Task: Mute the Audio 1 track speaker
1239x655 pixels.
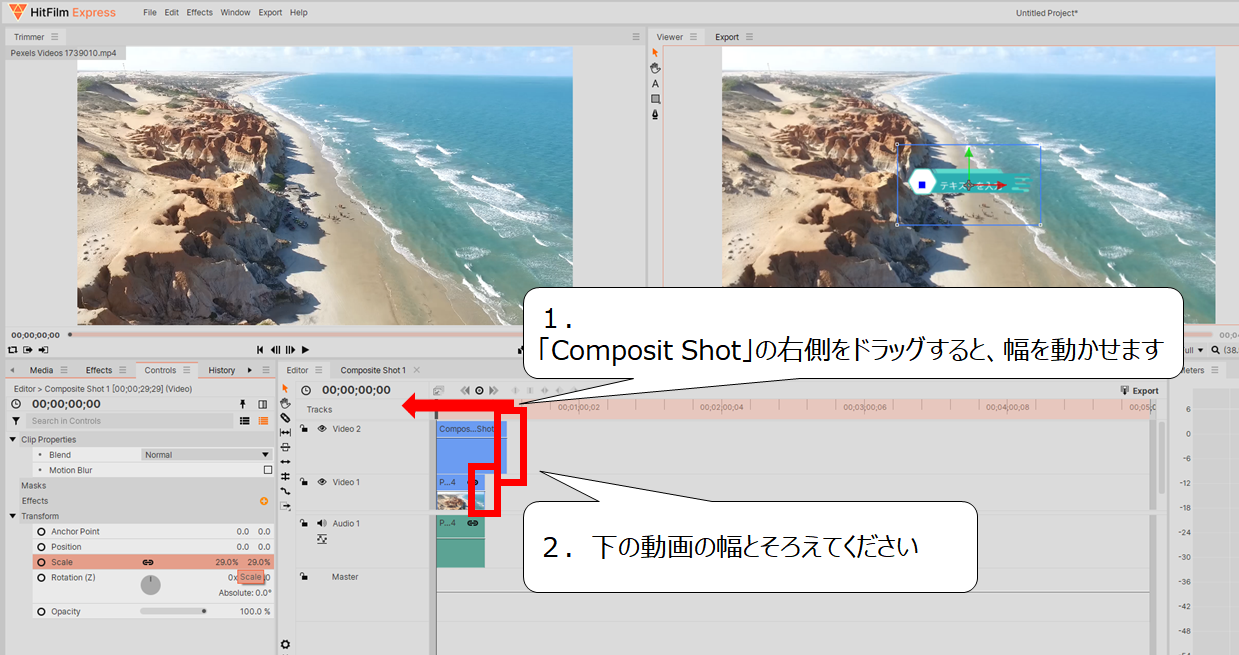Action: coord(322,523)
